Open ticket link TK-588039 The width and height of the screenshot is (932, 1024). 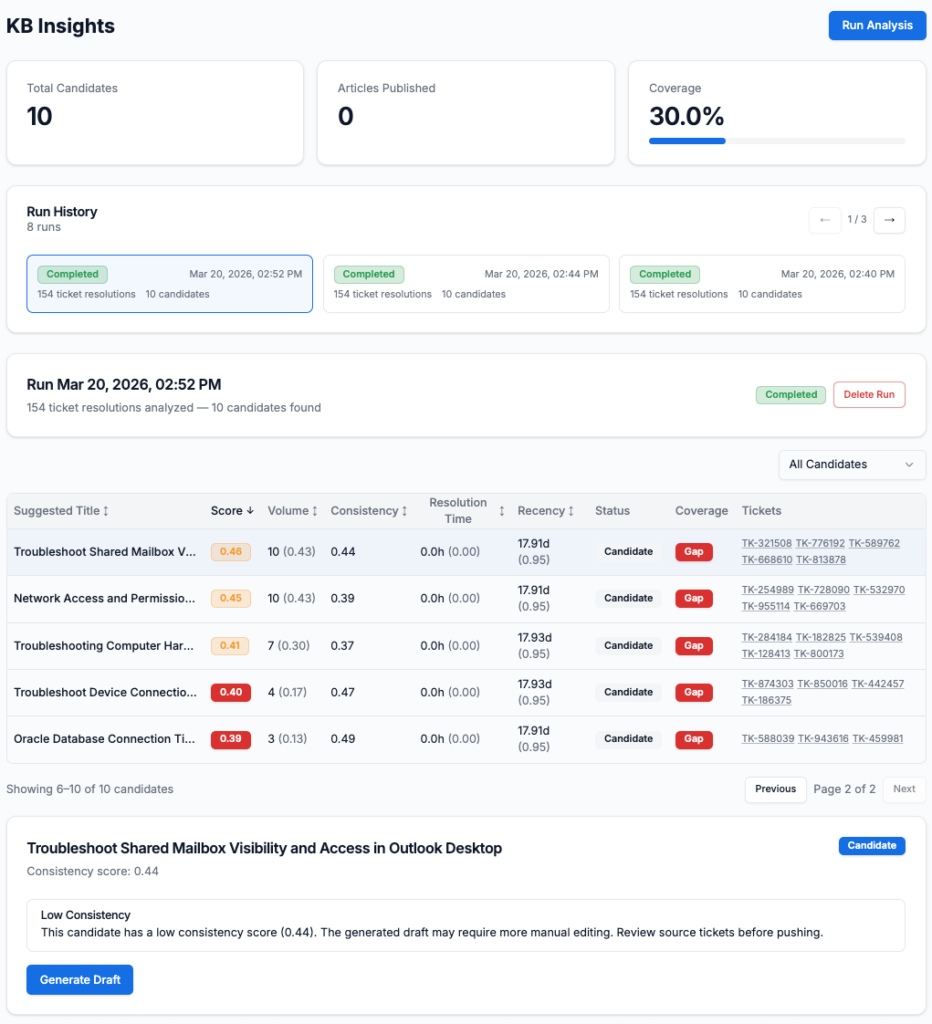[766, 739]
